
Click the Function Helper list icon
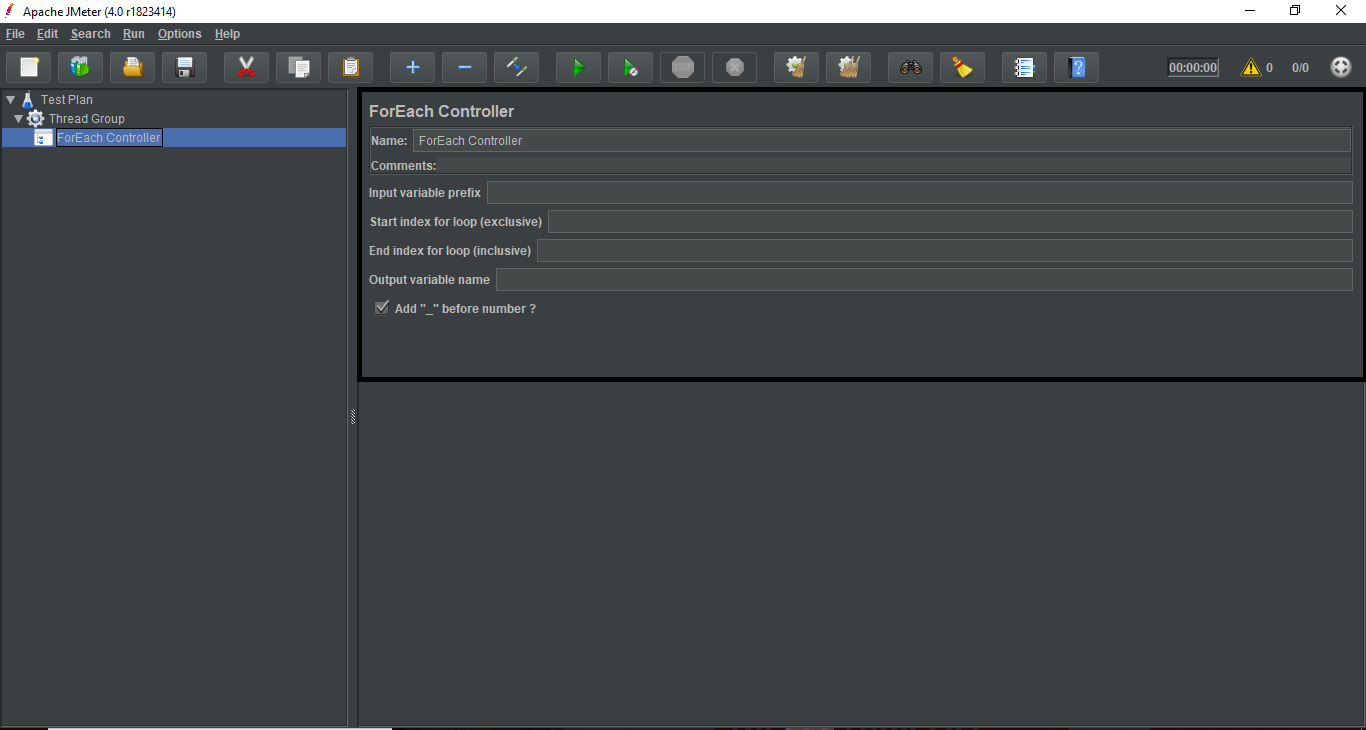[1024, 68]
